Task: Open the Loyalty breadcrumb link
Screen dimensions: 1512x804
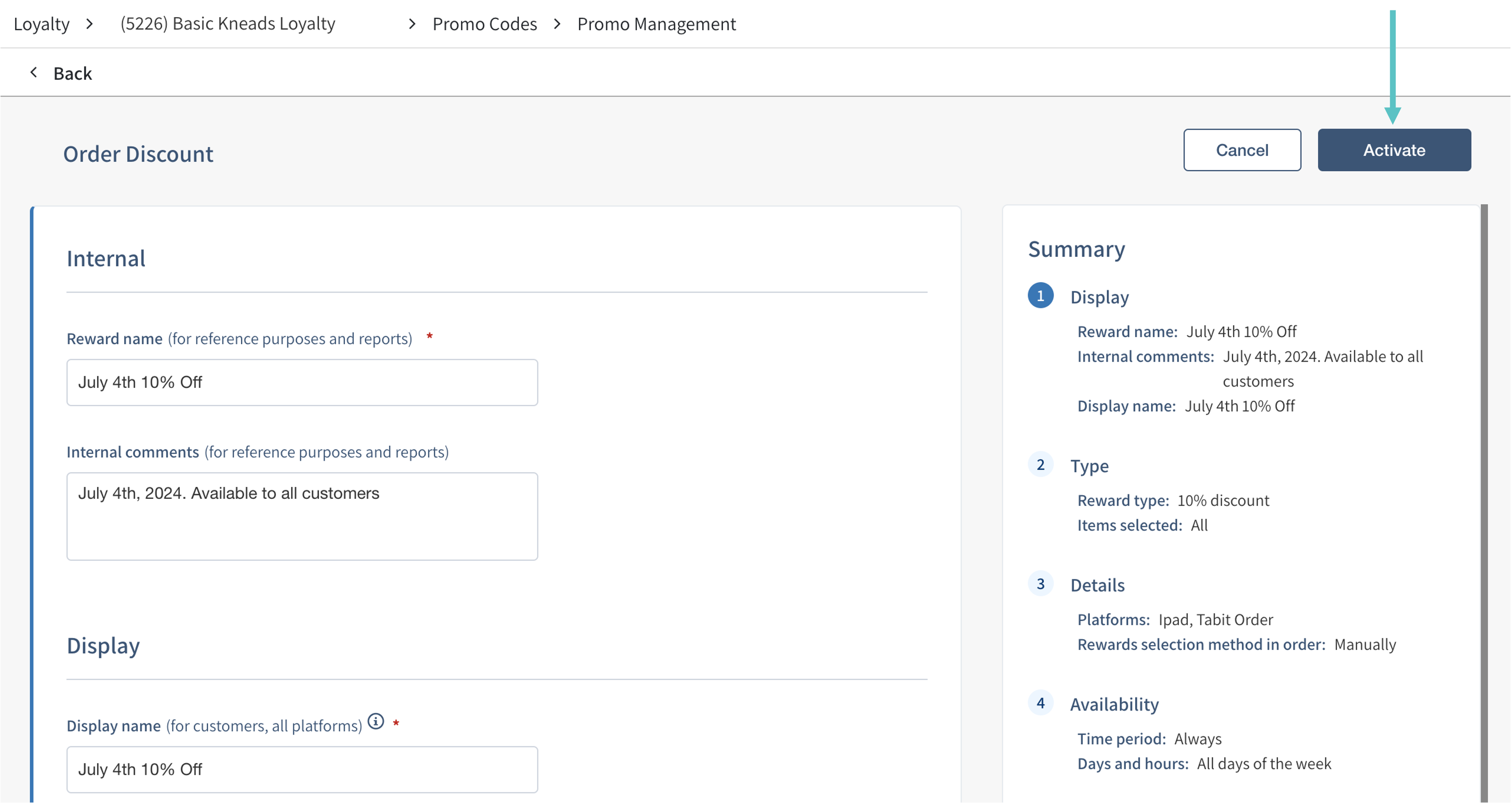Action: click(x=41, y=24)
